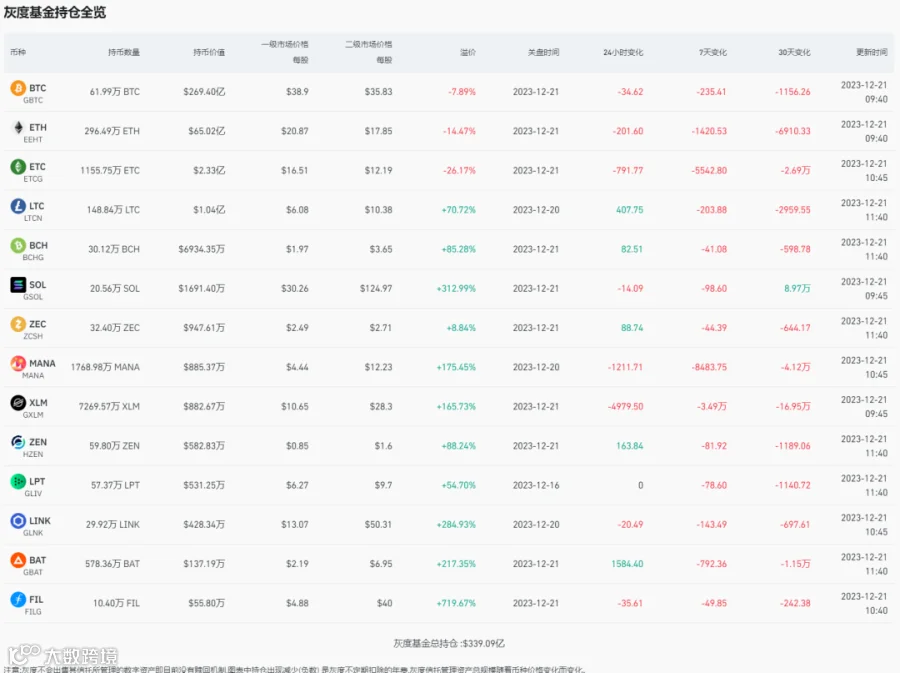This screenshot has height=673, width=900.
Task: Click FIL secondary price $40
Action: pos(385,603)
